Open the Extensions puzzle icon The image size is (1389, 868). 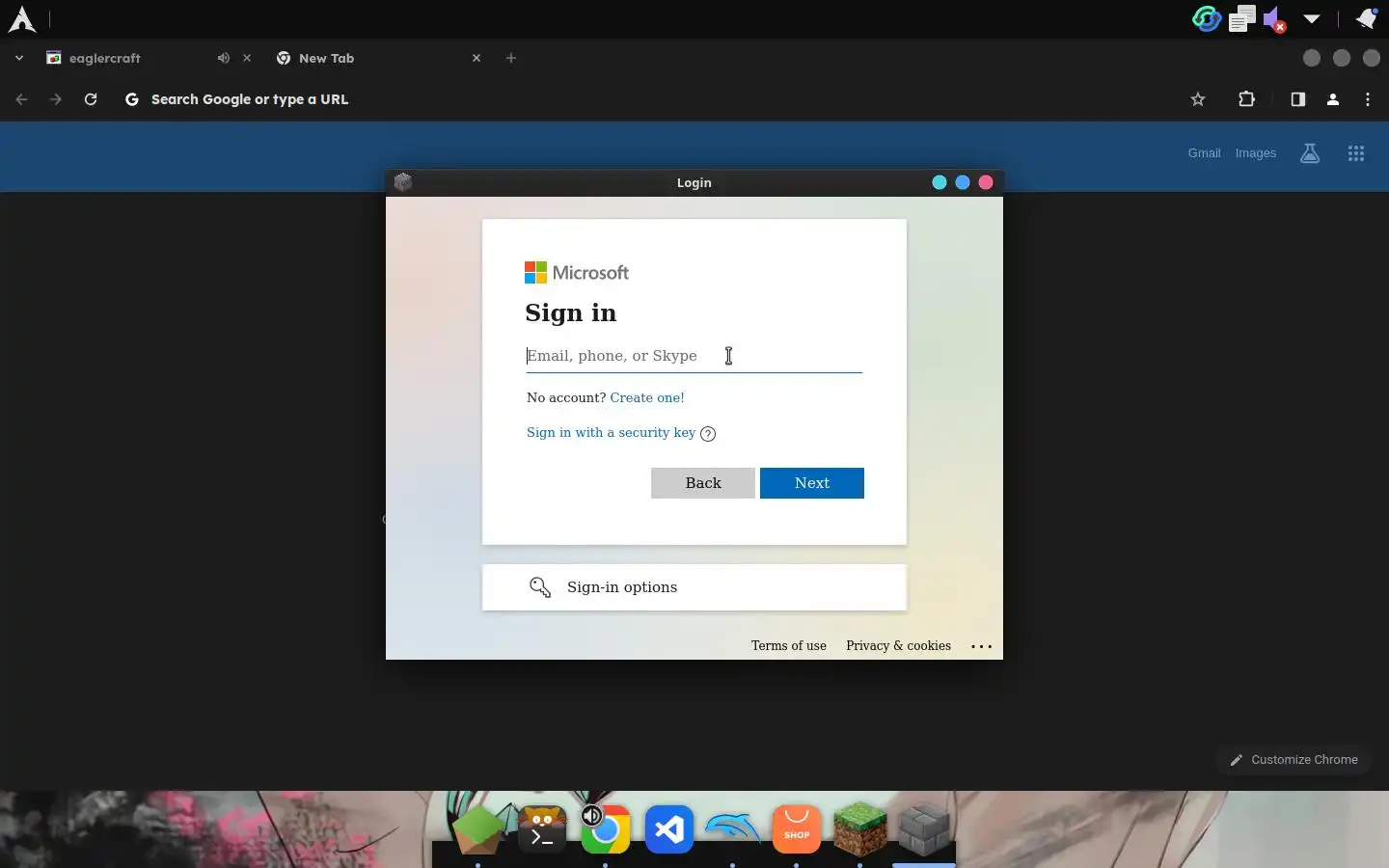pos(1246,99)
